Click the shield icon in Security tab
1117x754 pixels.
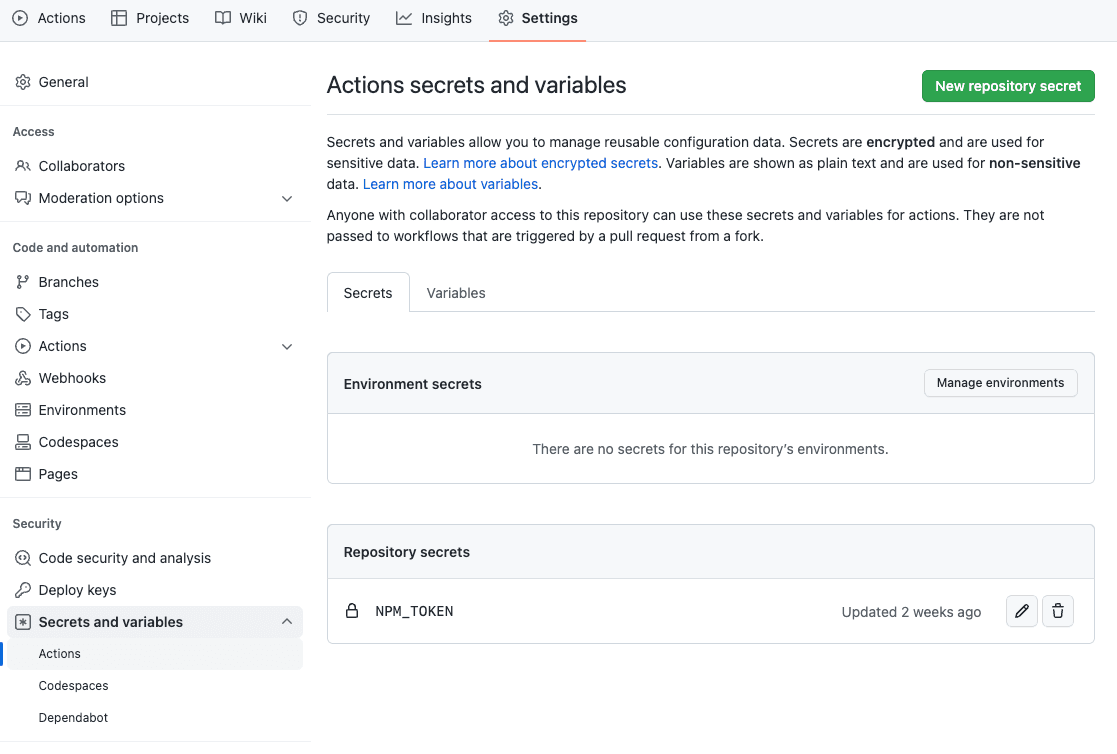[300, 18]
